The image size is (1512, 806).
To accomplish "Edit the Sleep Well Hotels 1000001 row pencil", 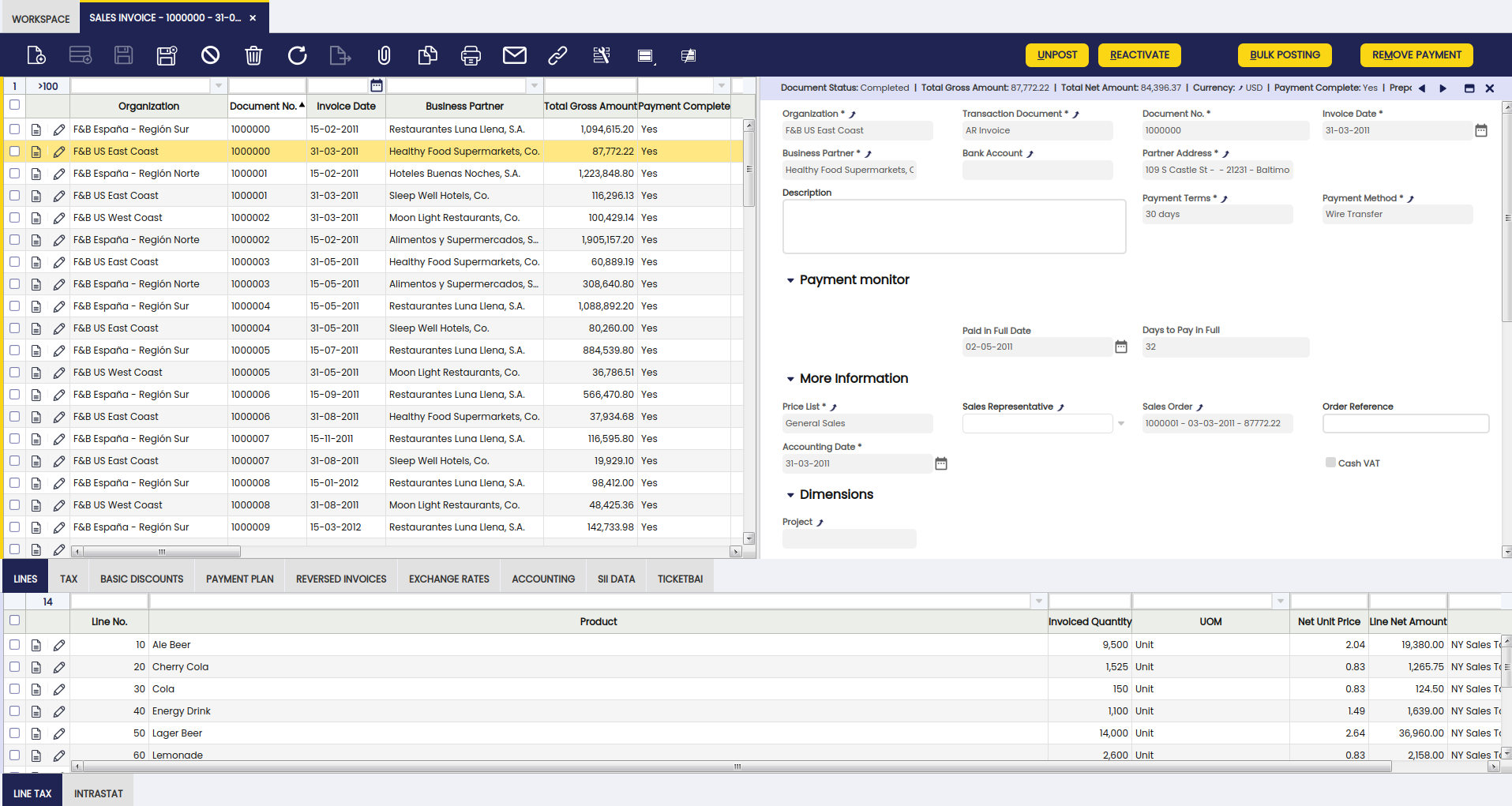I will (x=59, y=196).
